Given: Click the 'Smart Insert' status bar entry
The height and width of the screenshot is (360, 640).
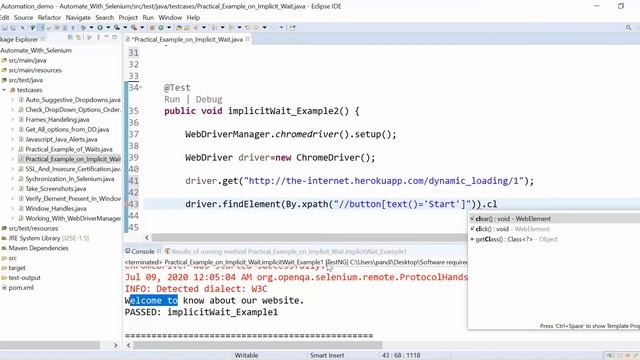Looking at the screenshot, I should [x=327, y=356].
